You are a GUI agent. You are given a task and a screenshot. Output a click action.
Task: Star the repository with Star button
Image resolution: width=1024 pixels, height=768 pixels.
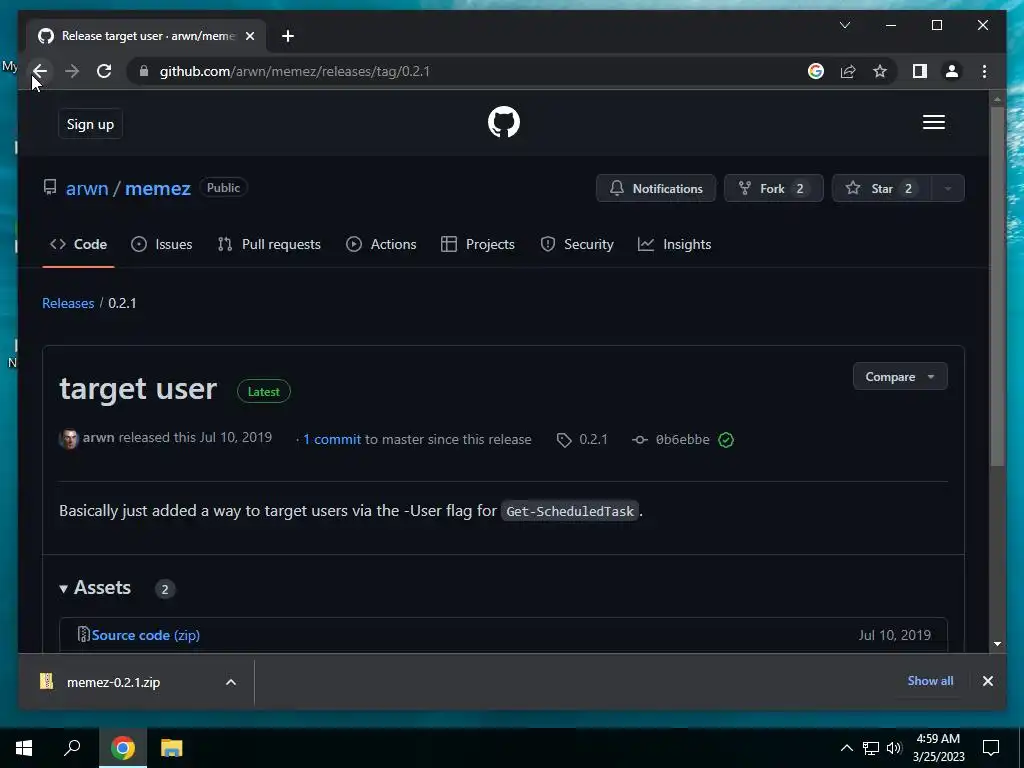pos(881,188)
